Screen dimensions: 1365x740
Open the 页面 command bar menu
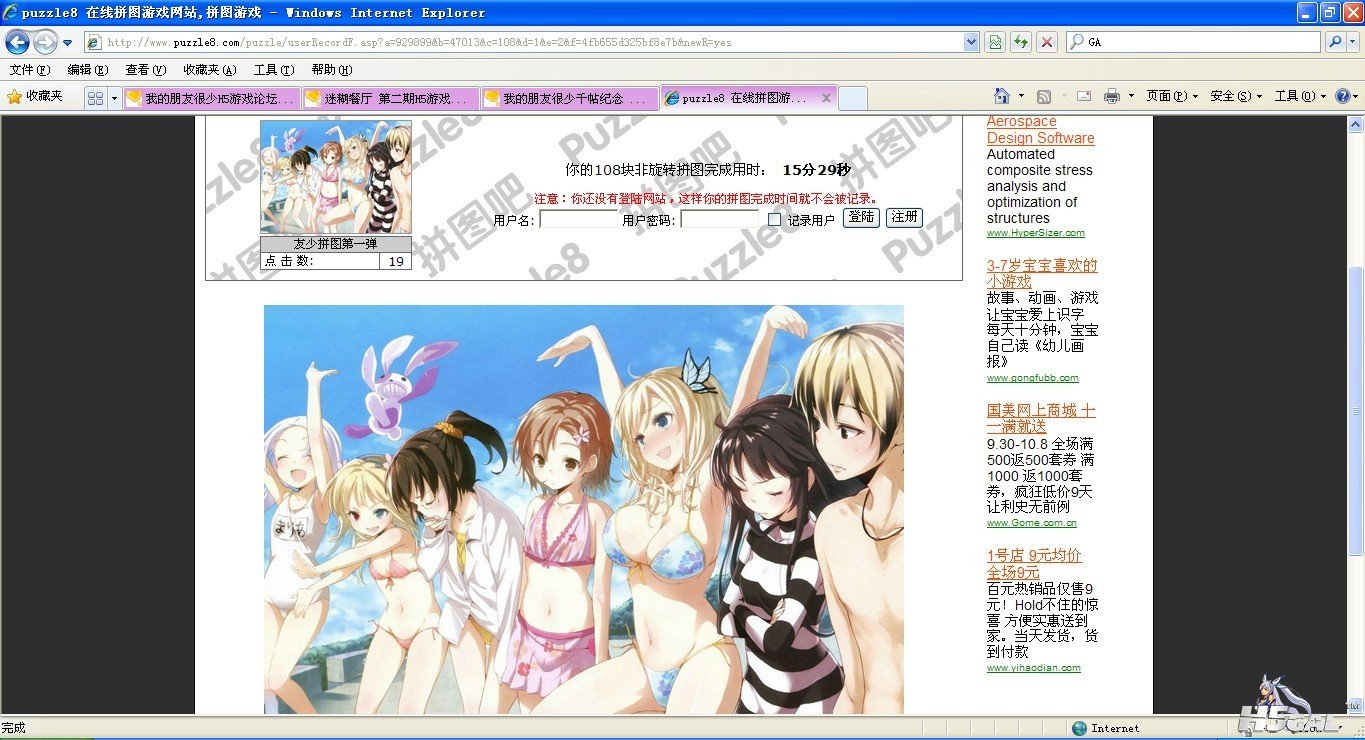pyautogui.click(x=1171, y=96)
